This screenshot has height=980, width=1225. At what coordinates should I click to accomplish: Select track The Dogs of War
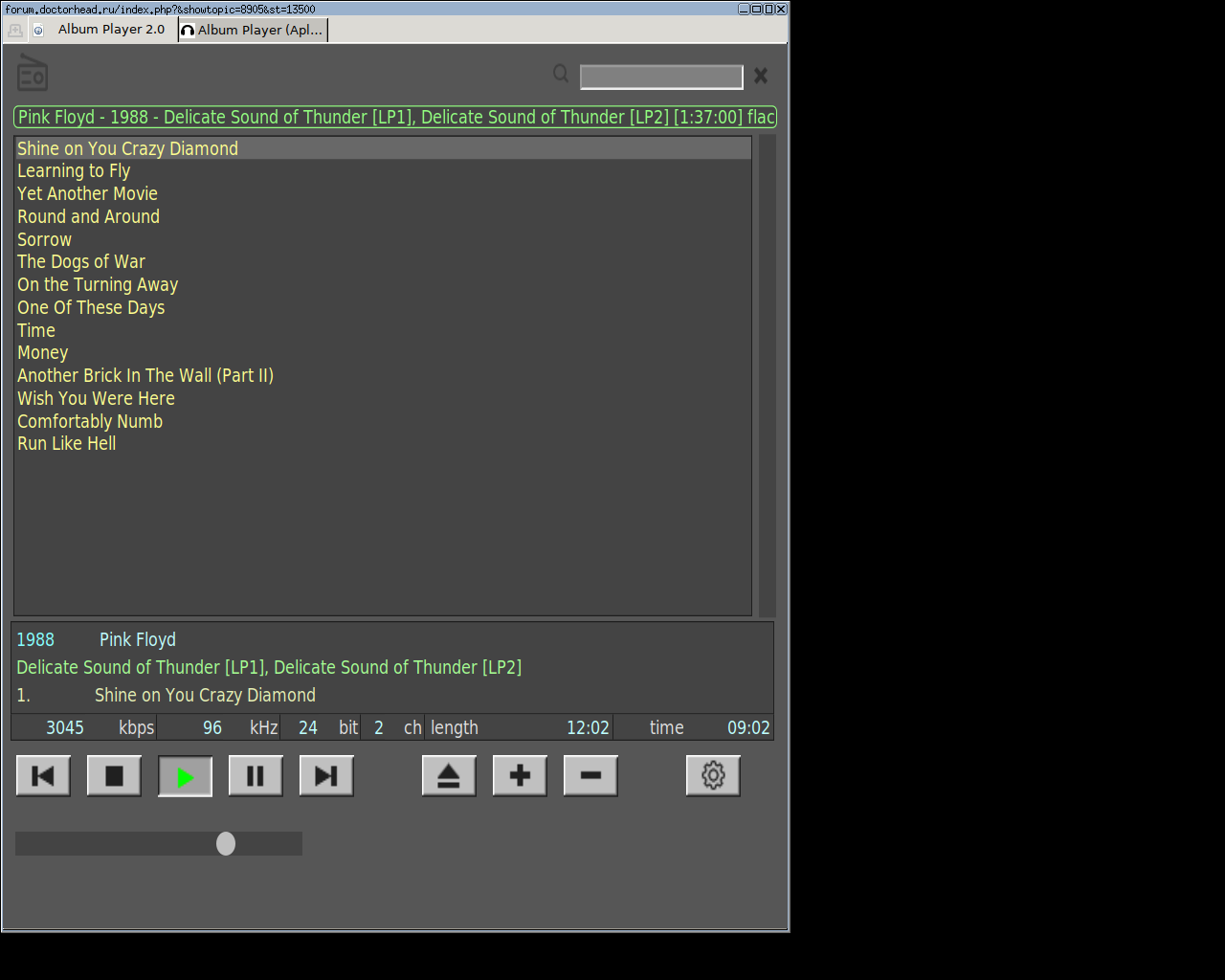click(383, 262)
